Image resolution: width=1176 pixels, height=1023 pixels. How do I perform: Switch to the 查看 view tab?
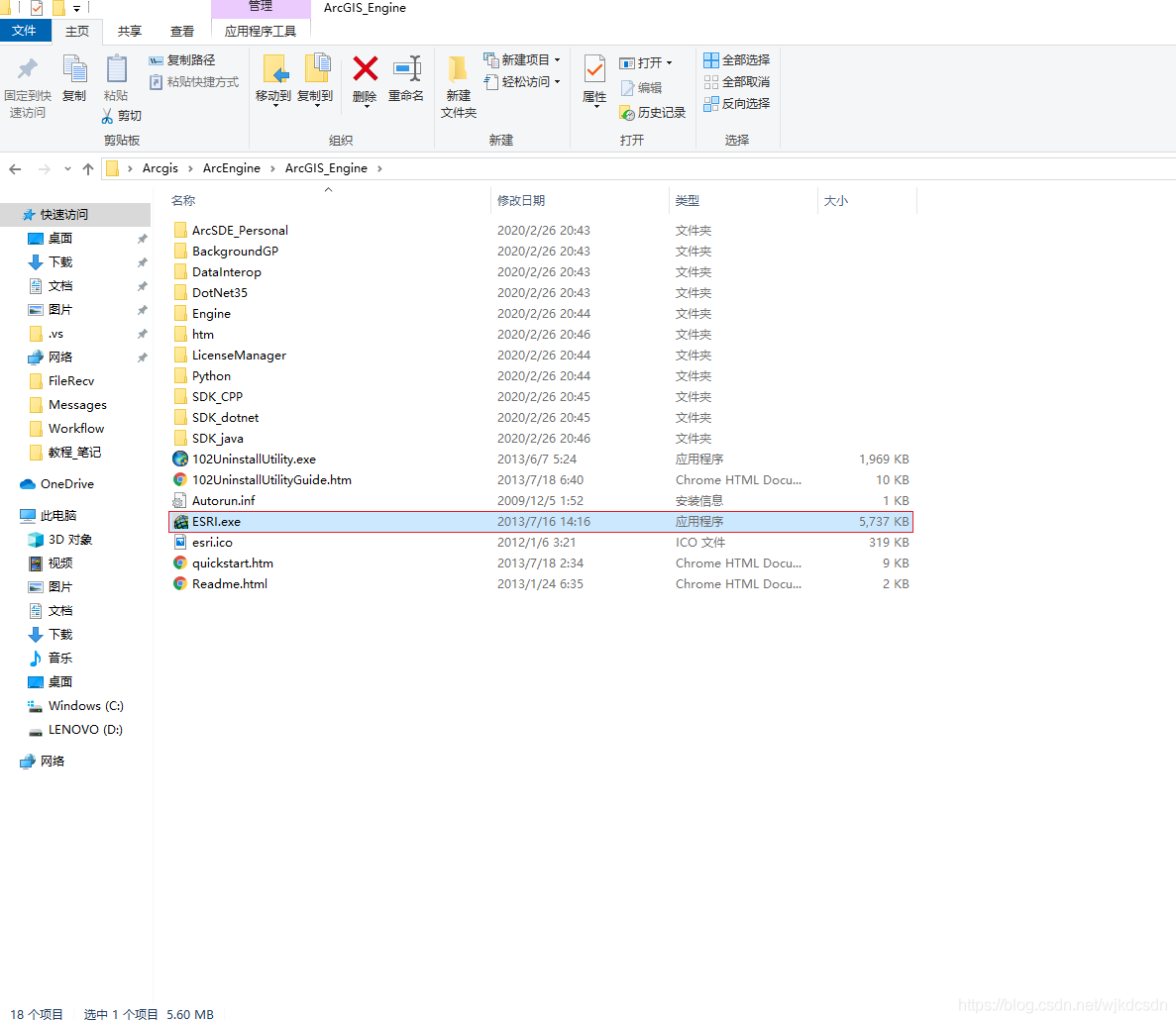coord(182,31)
